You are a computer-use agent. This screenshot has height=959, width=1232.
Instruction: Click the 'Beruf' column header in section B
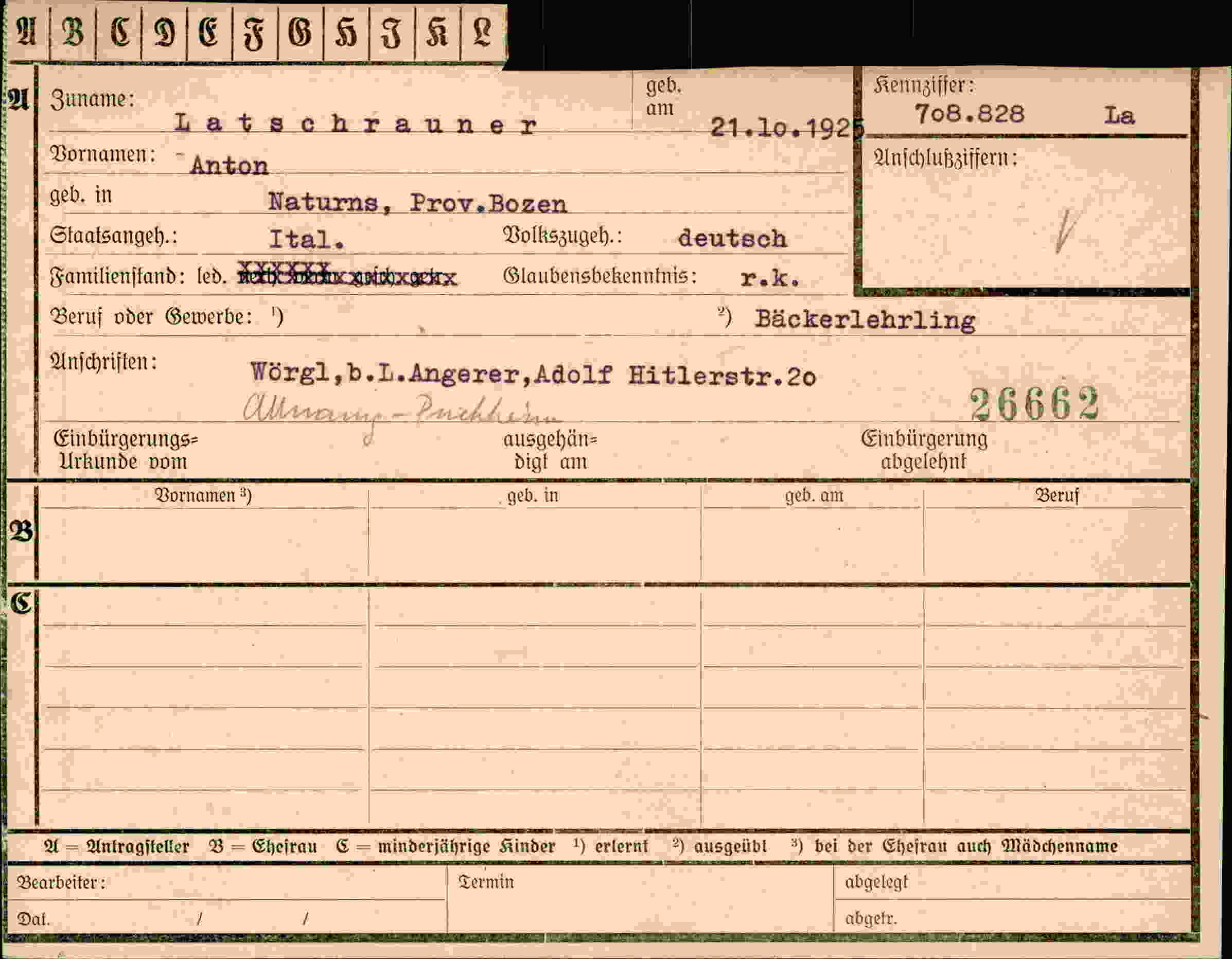coord(1057,495)
